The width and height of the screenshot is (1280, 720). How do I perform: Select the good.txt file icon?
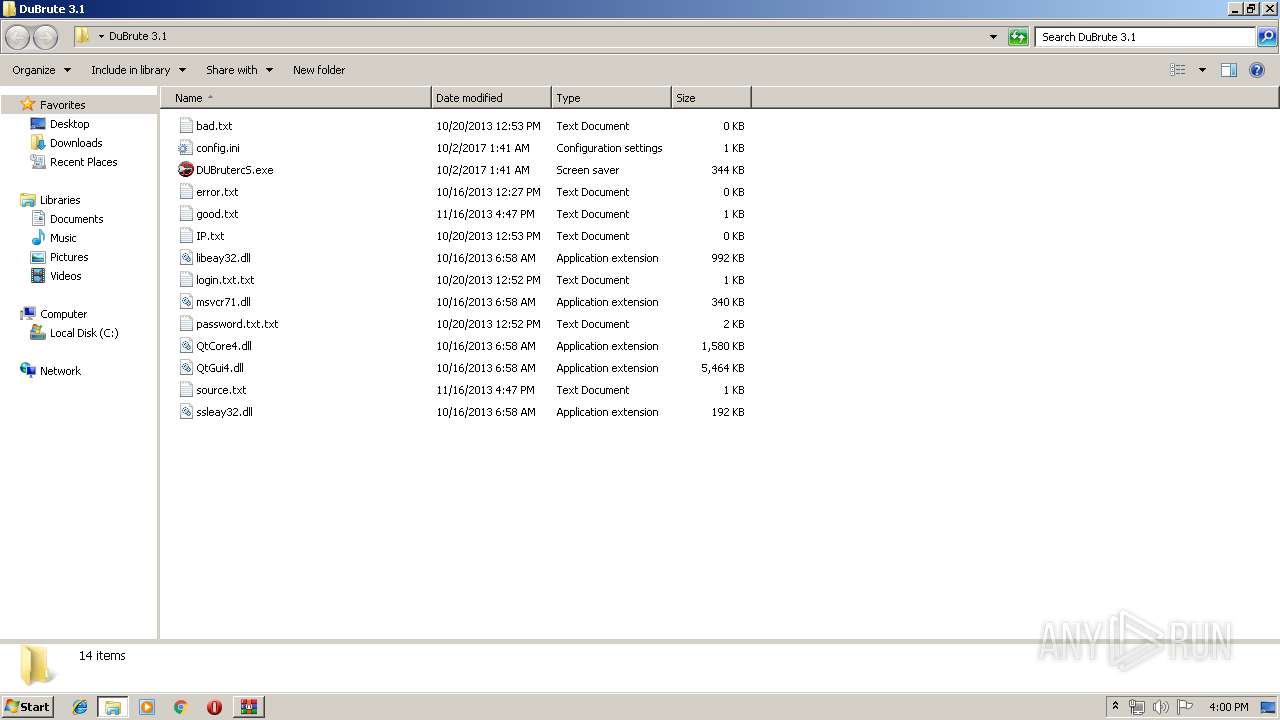[186, 214]
